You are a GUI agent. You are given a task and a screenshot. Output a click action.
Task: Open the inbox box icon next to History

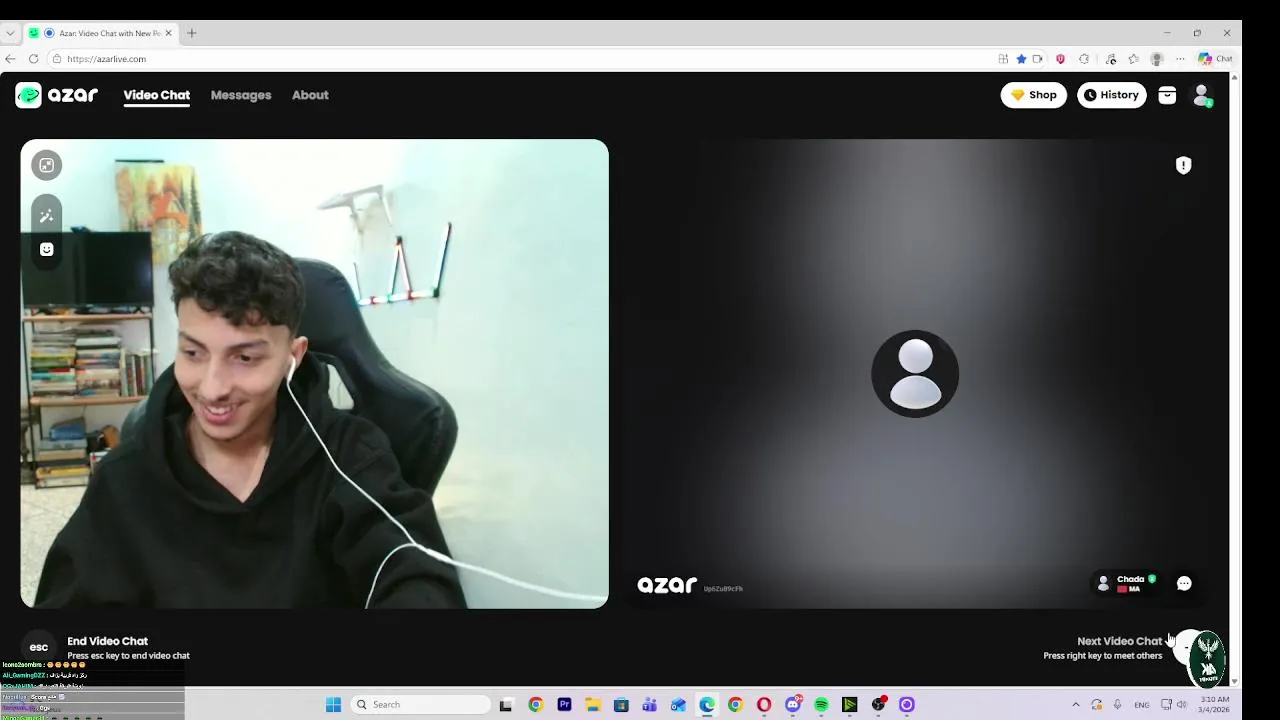coord(1167,95)
